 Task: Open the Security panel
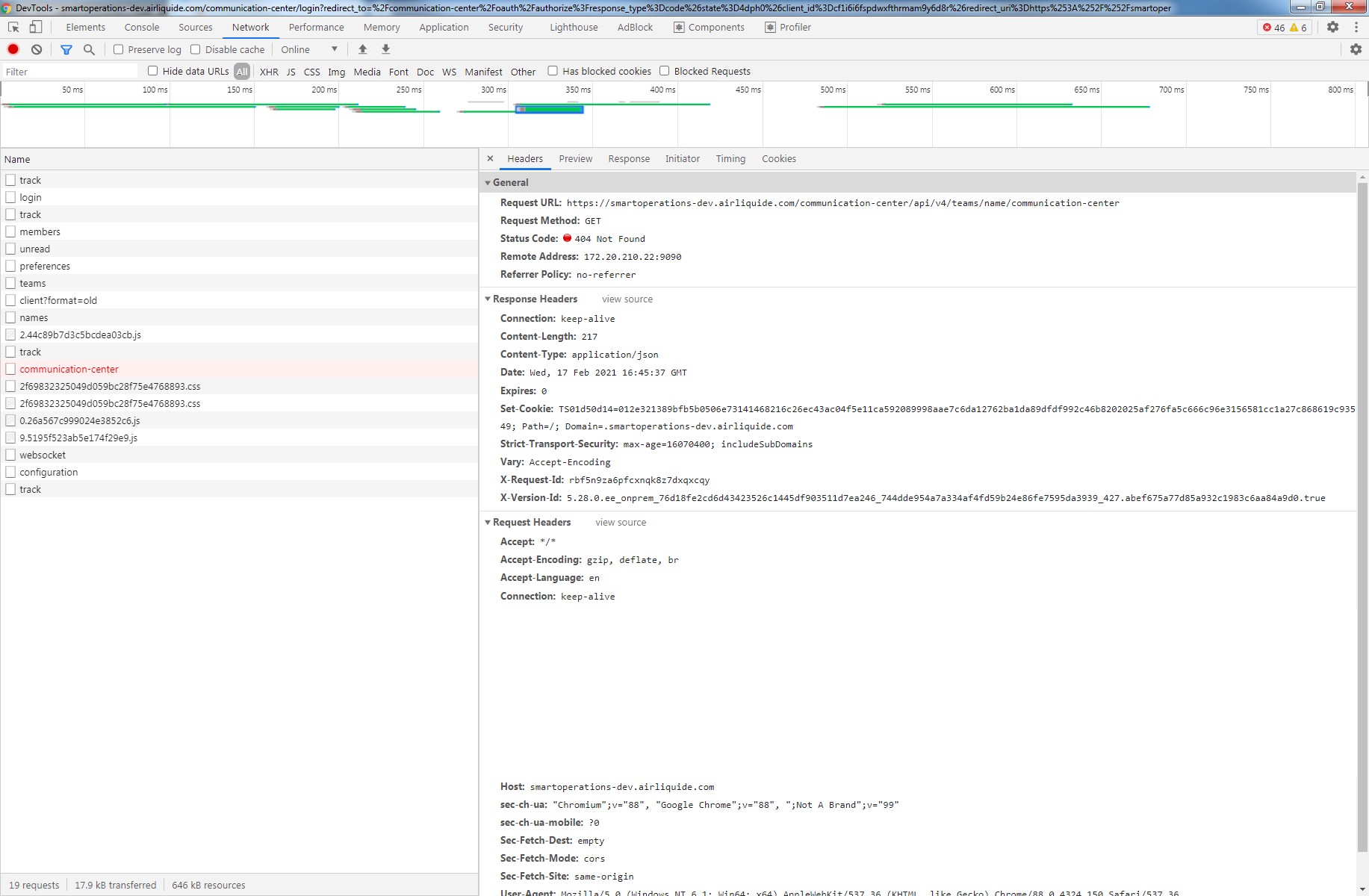(x=506, y=27)
